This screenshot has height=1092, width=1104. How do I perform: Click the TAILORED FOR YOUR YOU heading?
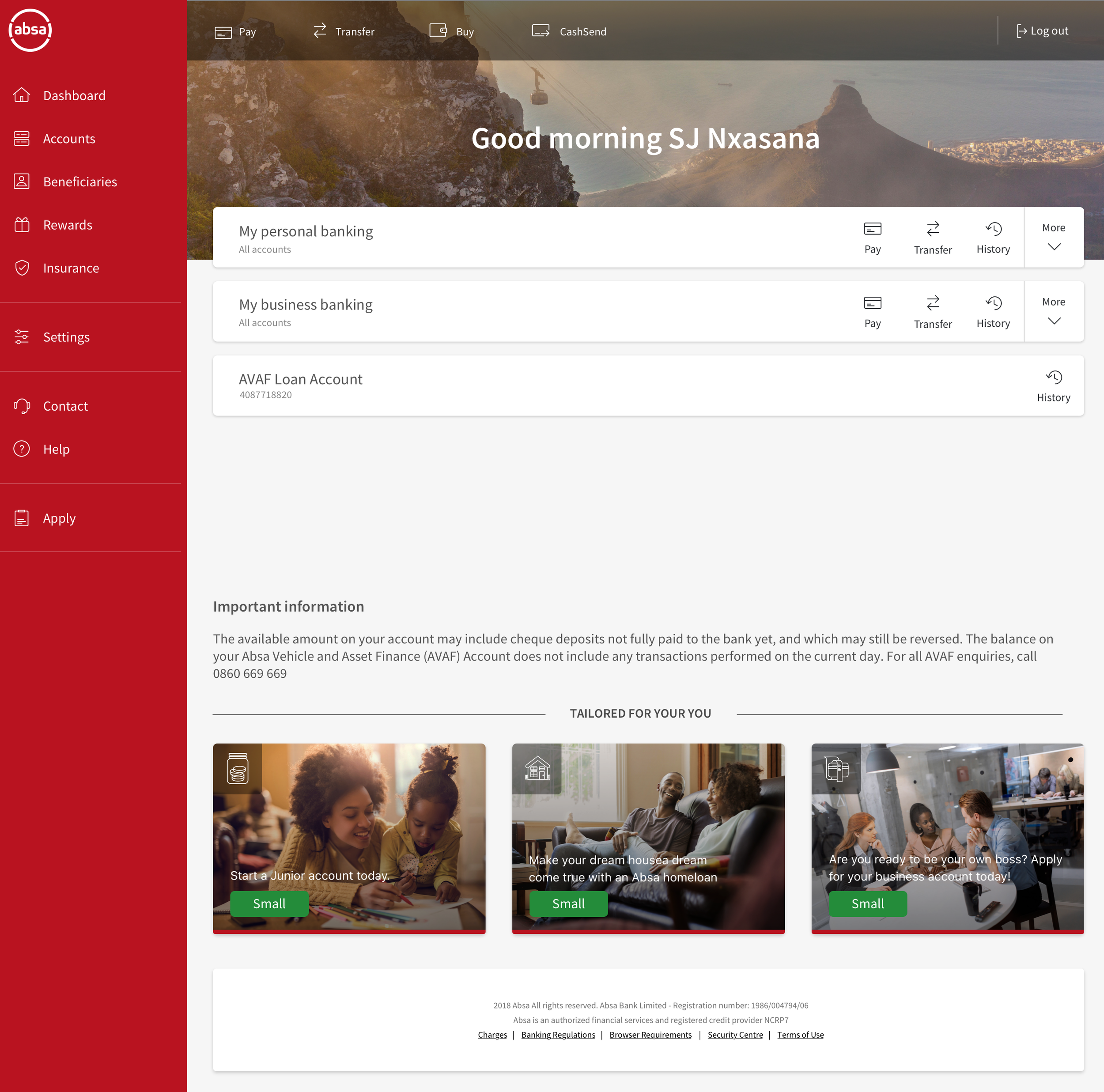point(641,713)
